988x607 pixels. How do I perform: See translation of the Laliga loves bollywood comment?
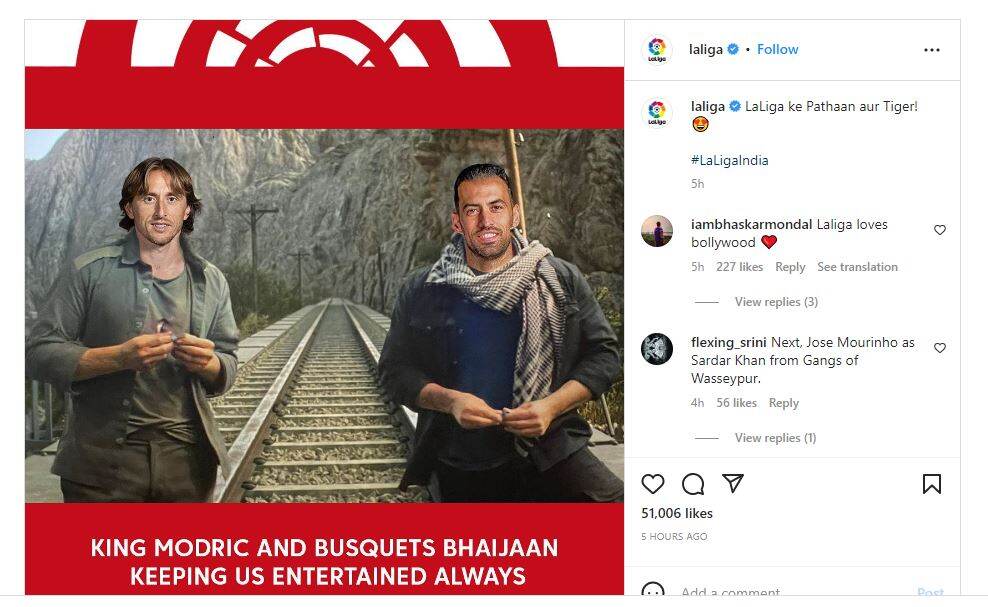coord(858,267)
